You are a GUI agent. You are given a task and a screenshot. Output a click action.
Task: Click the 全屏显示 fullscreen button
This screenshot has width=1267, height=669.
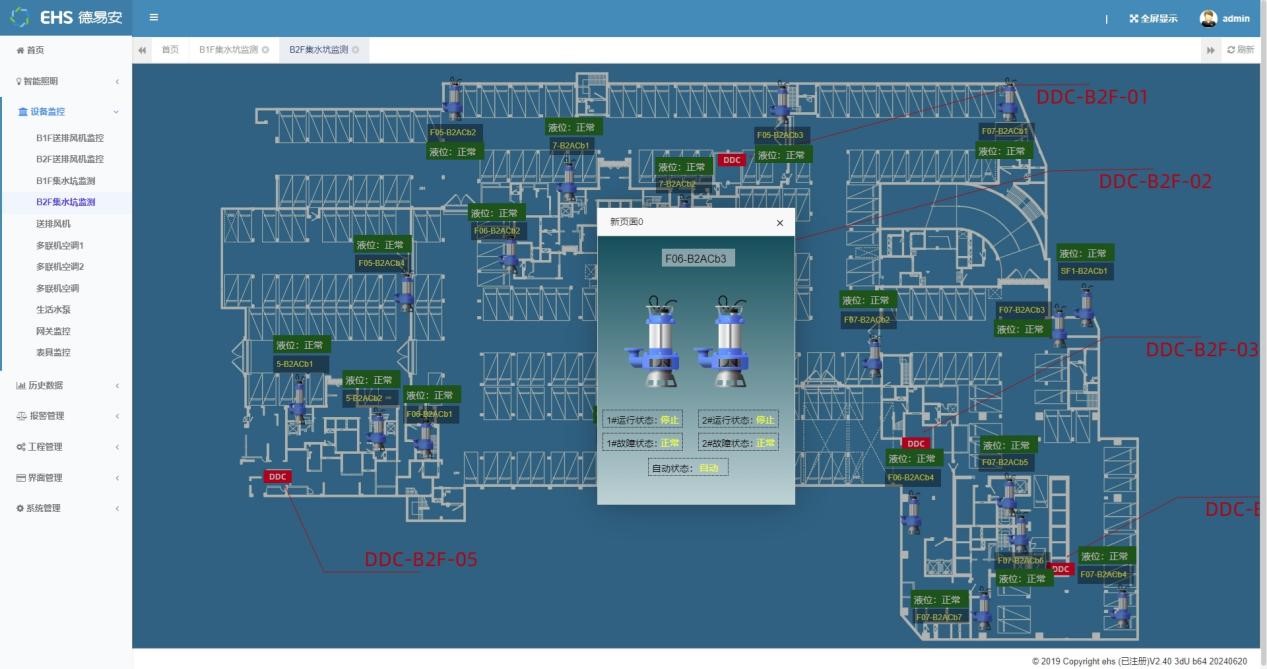coord(1153,18)
